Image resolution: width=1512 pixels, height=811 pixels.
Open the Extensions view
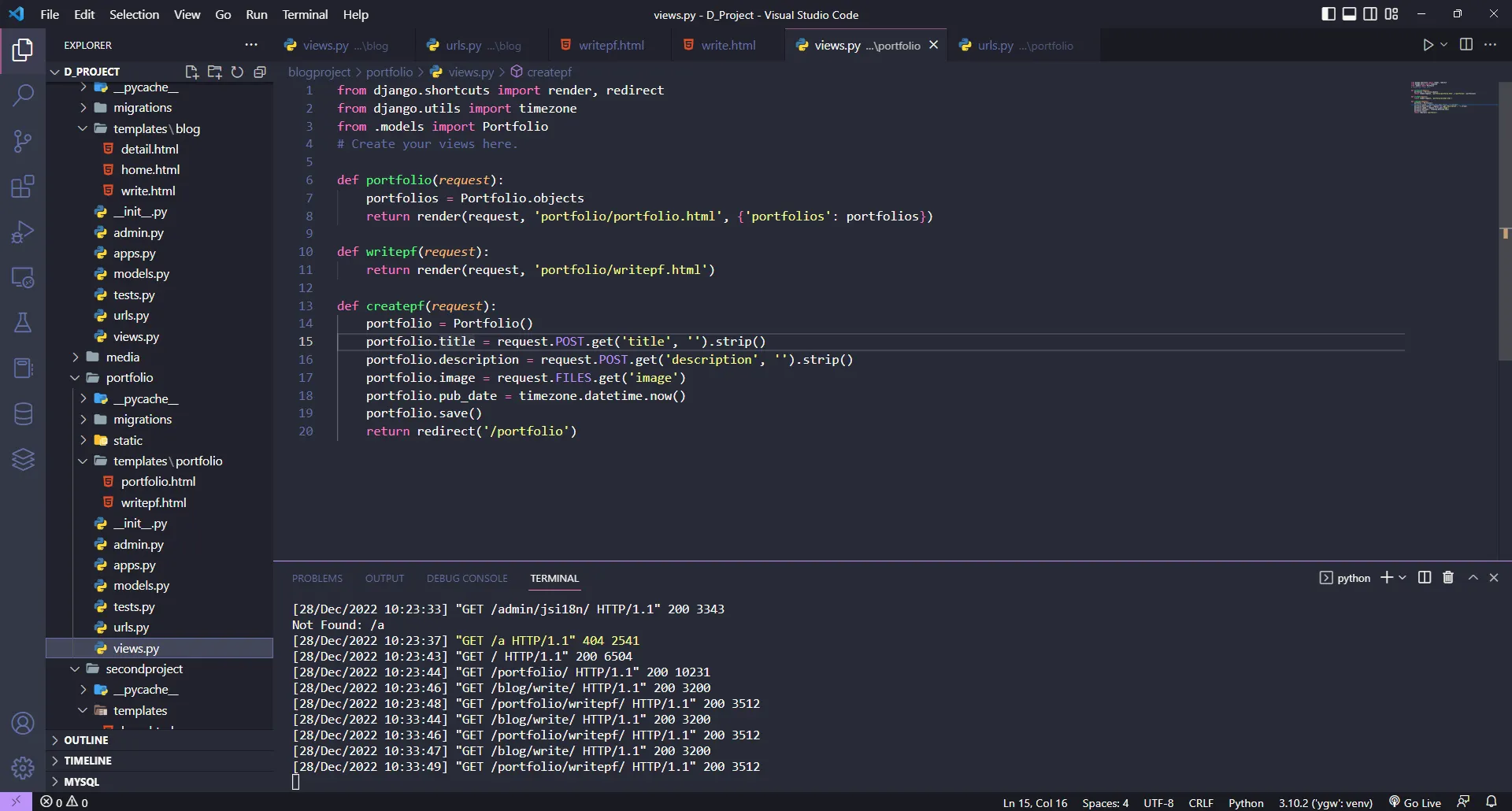coord(23,187)
